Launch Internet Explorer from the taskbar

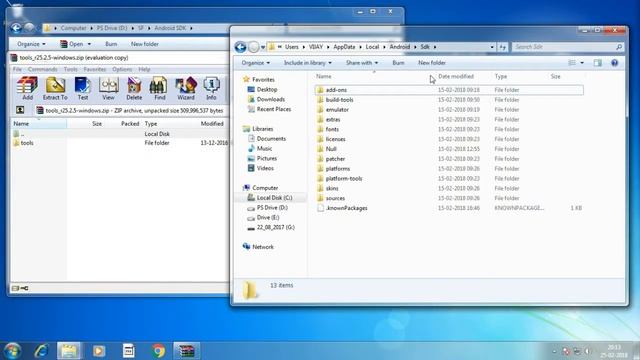pyautogui.click(x=41, y=351)
